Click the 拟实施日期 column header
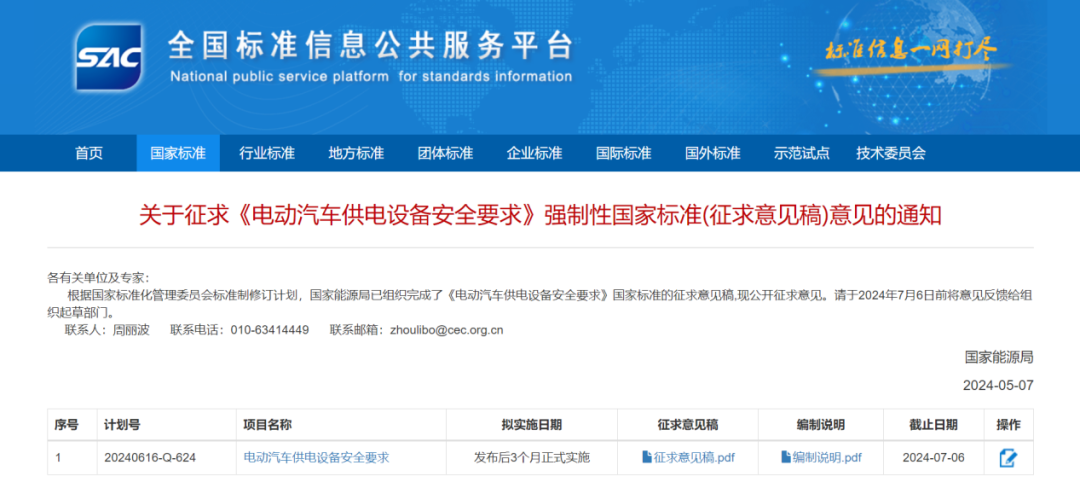Screen dimensions: 1080x494 [532, 425]
